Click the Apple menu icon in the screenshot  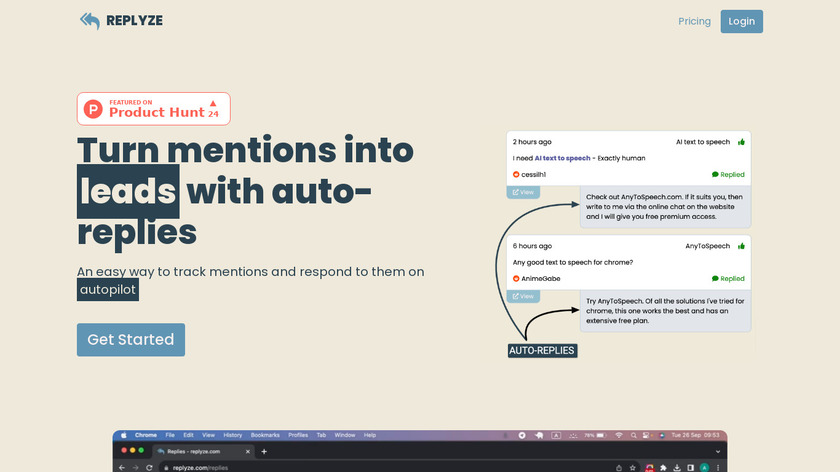(x=124, y=435)
